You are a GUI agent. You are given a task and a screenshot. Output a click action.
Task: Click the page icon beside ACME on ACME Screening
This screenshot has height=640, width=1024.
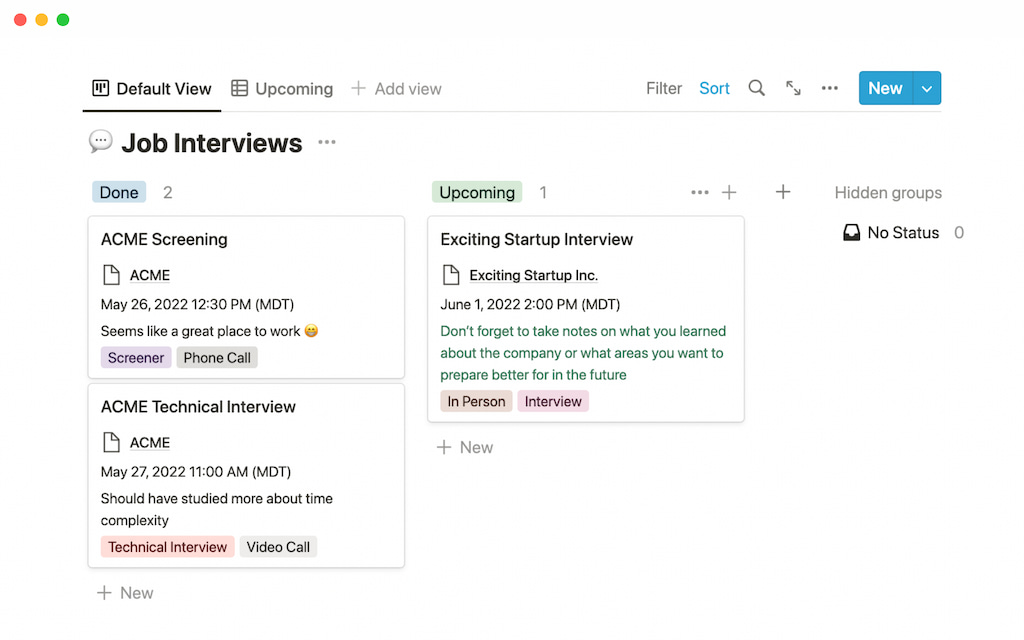tap(110, 275)
